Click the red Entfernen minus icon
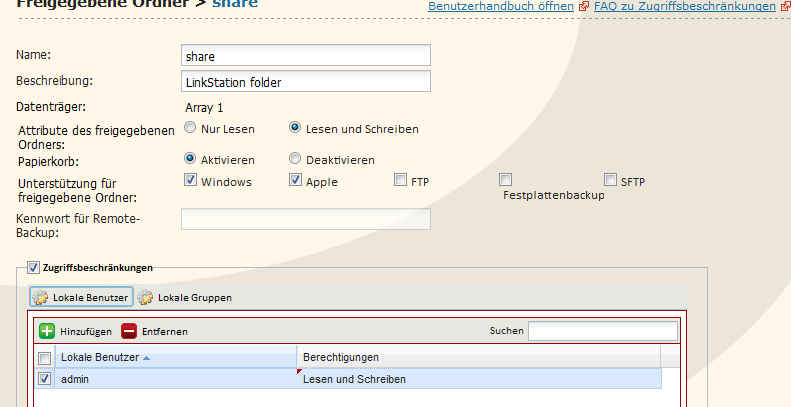The image size is (791, 407). pyautogui.click(x=129, y=331)
